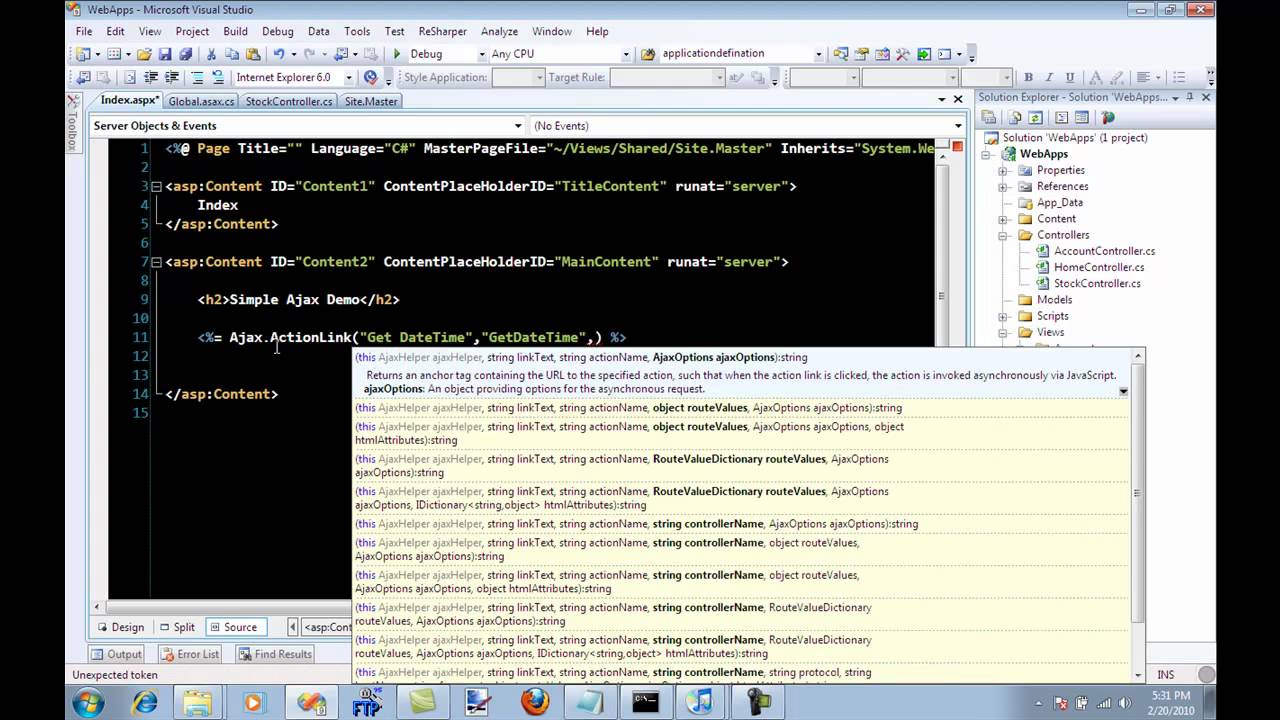Pin the Solution Explorer auto-hide icon
Screen dimensions: 1280x720
[x=1190, y=97]
